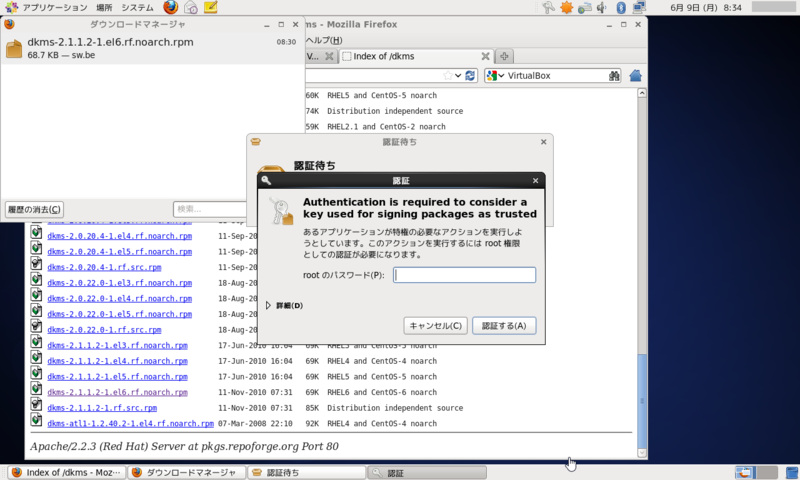
Task: Click the 認証する(A) button
Action: [x=504, y=325]
